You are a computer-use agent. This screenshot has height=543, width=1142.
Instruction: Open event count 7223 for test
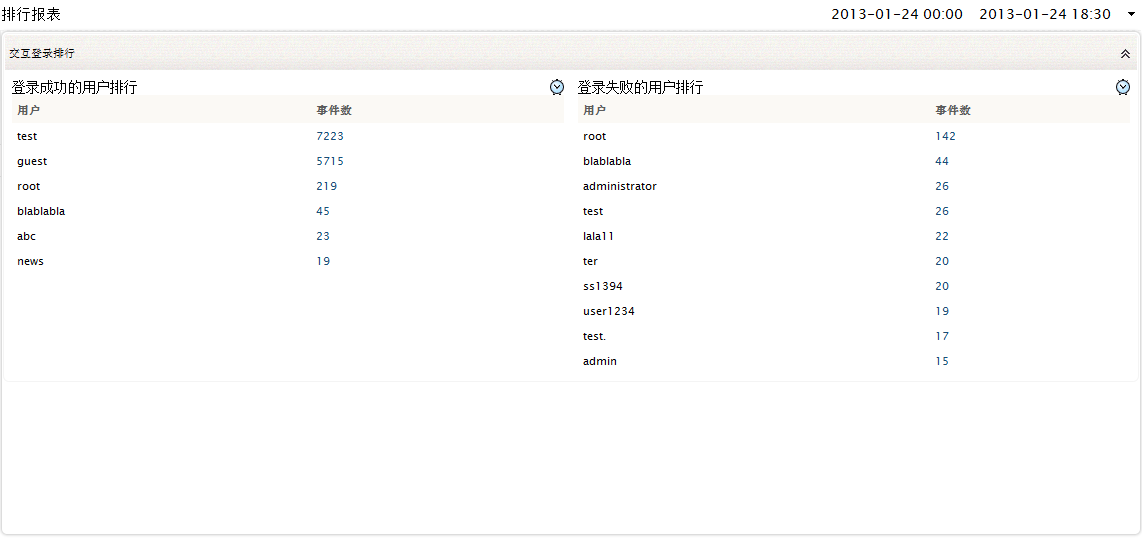click(x=330, y=136)
